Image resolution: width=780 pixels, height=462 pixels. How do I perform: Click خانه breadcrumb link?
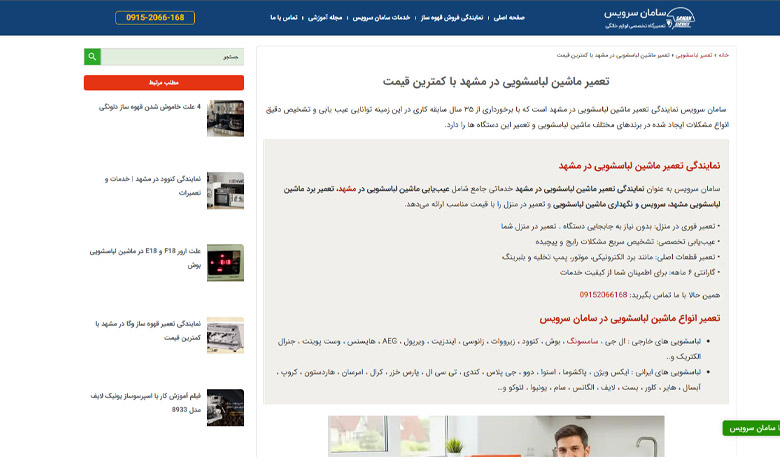(723, 55)
